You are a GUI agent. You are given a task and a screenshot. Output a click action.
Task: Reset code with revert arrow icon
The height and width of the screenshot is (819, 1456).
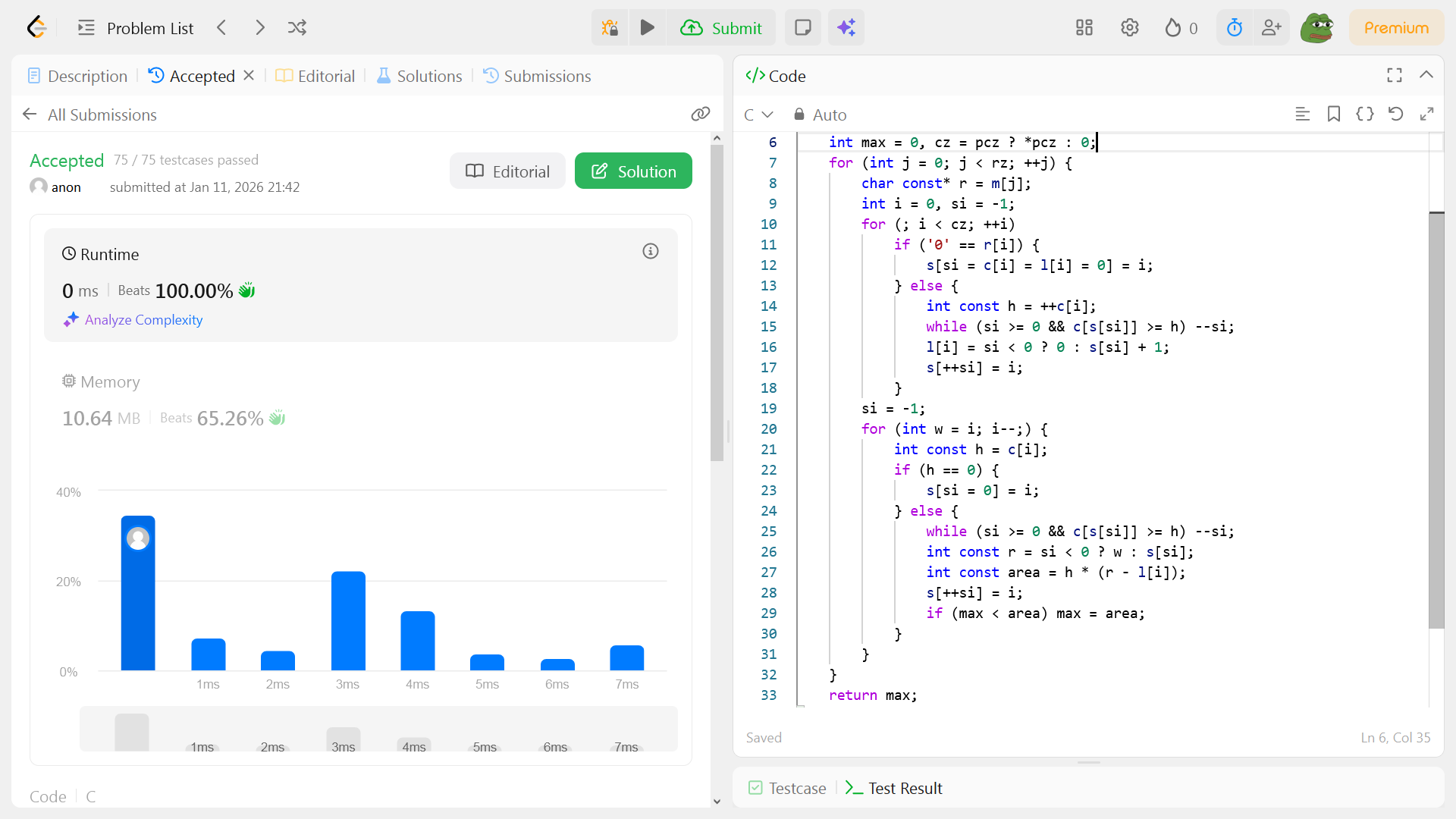point(1395,115)
